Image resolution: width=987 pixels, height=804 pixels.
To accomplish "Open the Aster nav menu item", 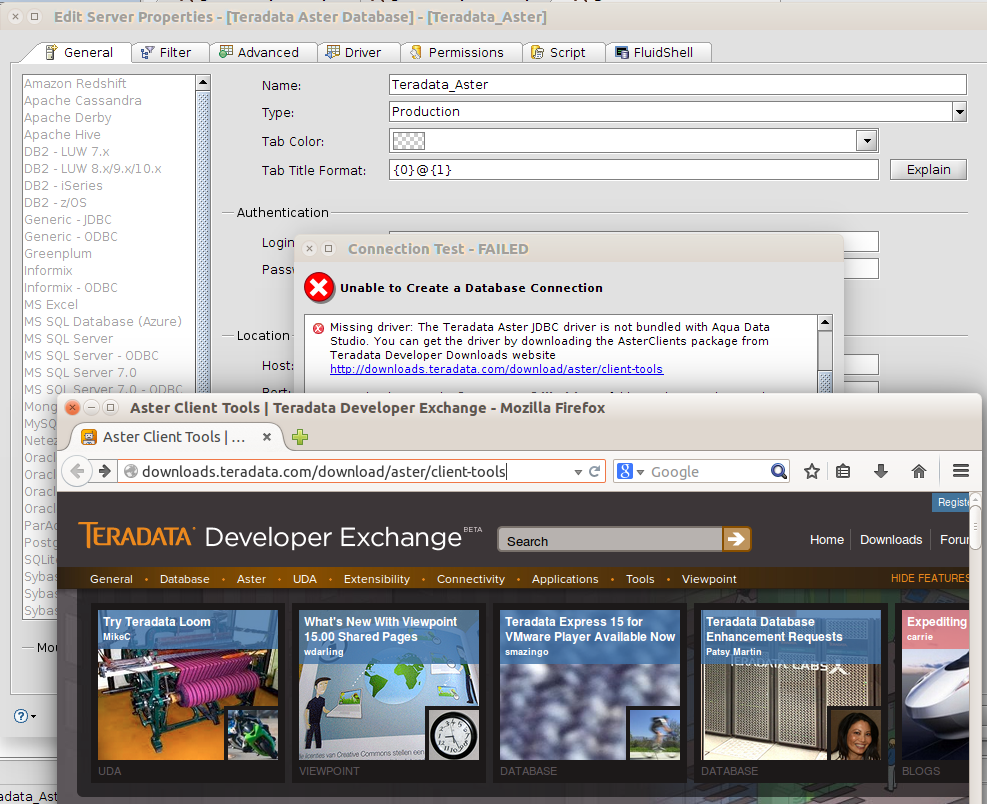I will pyautogui.click(x=251, y=579).
